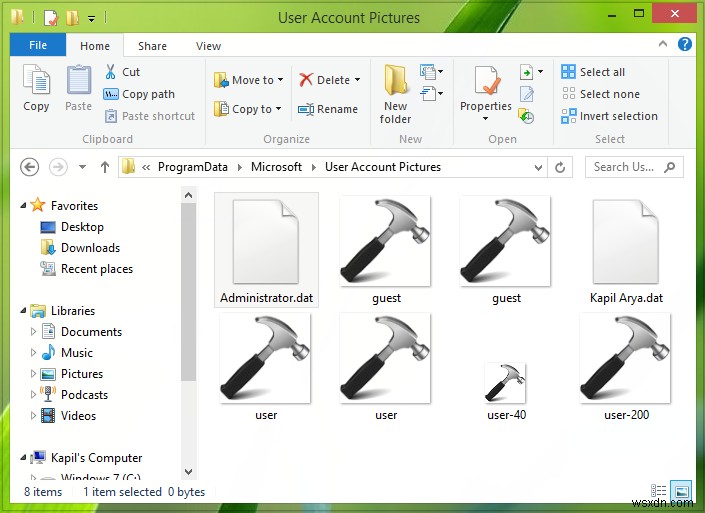
Task: Open the New item dropdown
Action: 432,71
